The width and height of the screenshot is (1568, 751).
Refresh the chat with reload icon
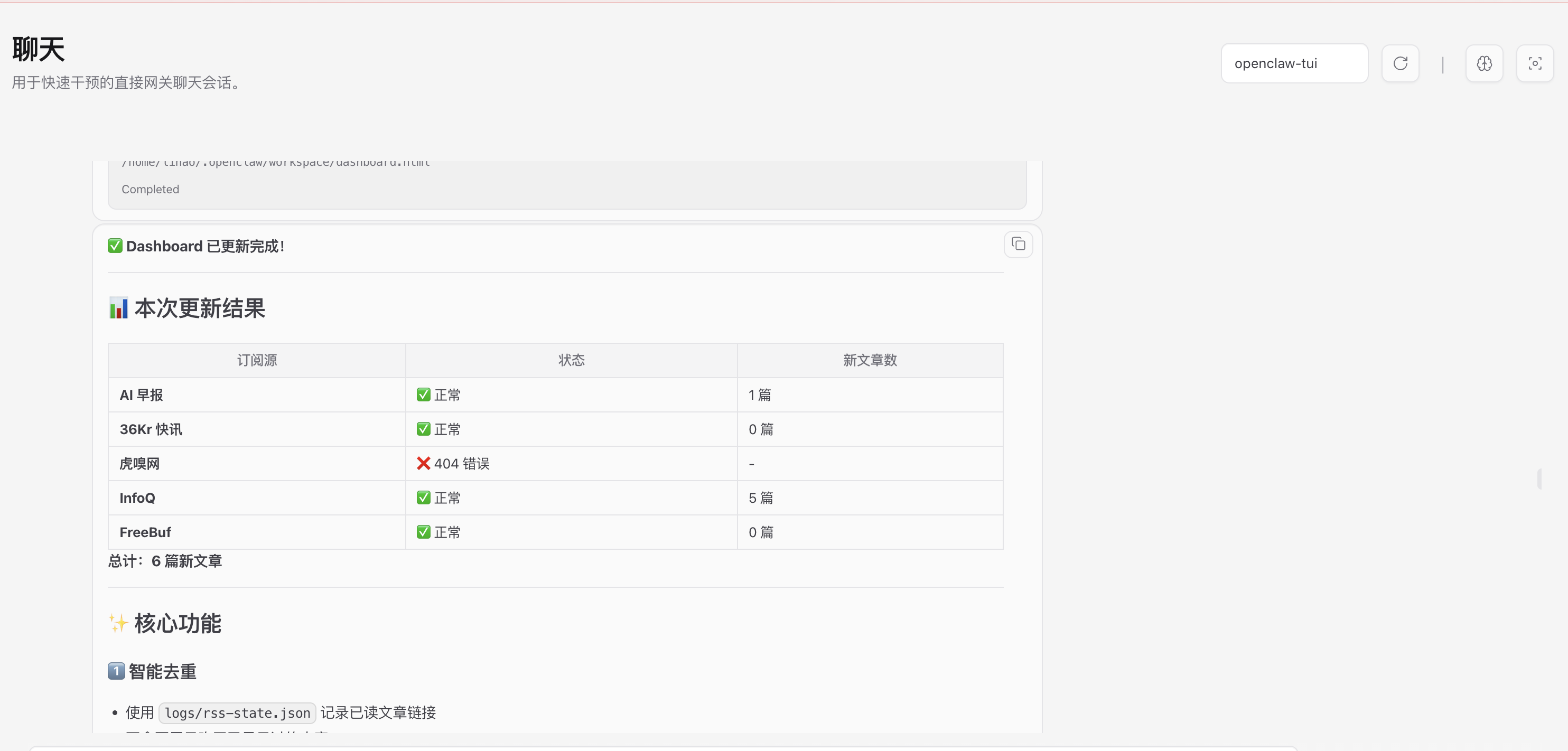[1400, 63]
